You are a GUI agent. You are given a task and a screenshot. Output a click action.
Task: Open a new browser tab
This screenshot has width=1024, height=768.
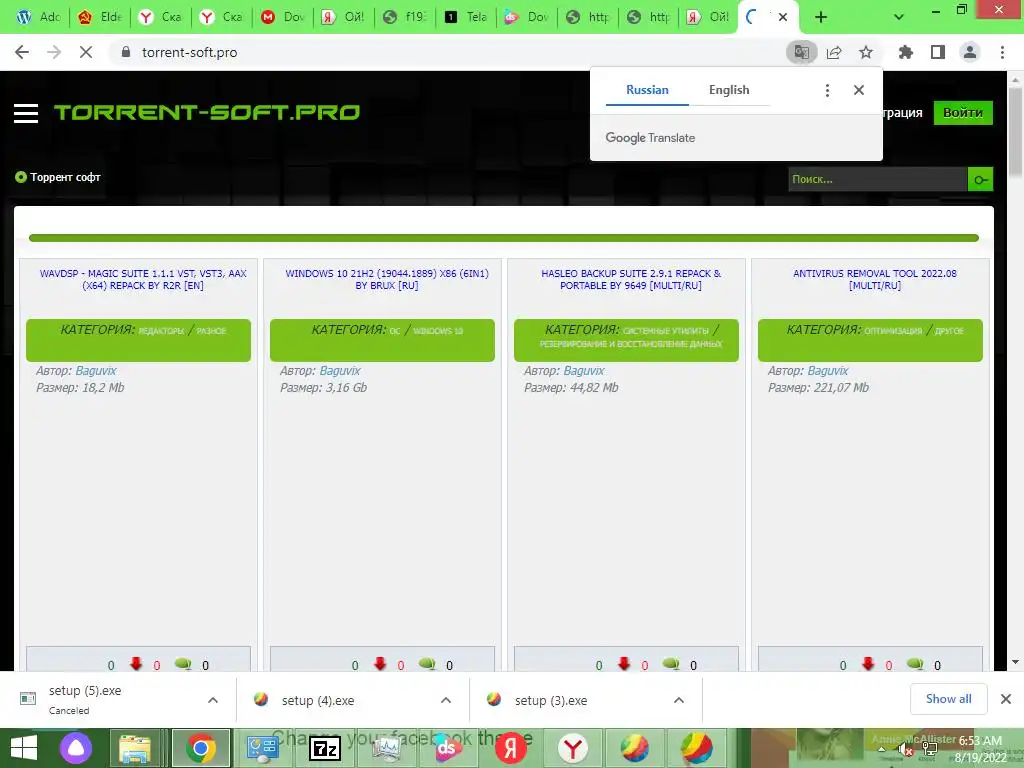click(x=821, y=18)
